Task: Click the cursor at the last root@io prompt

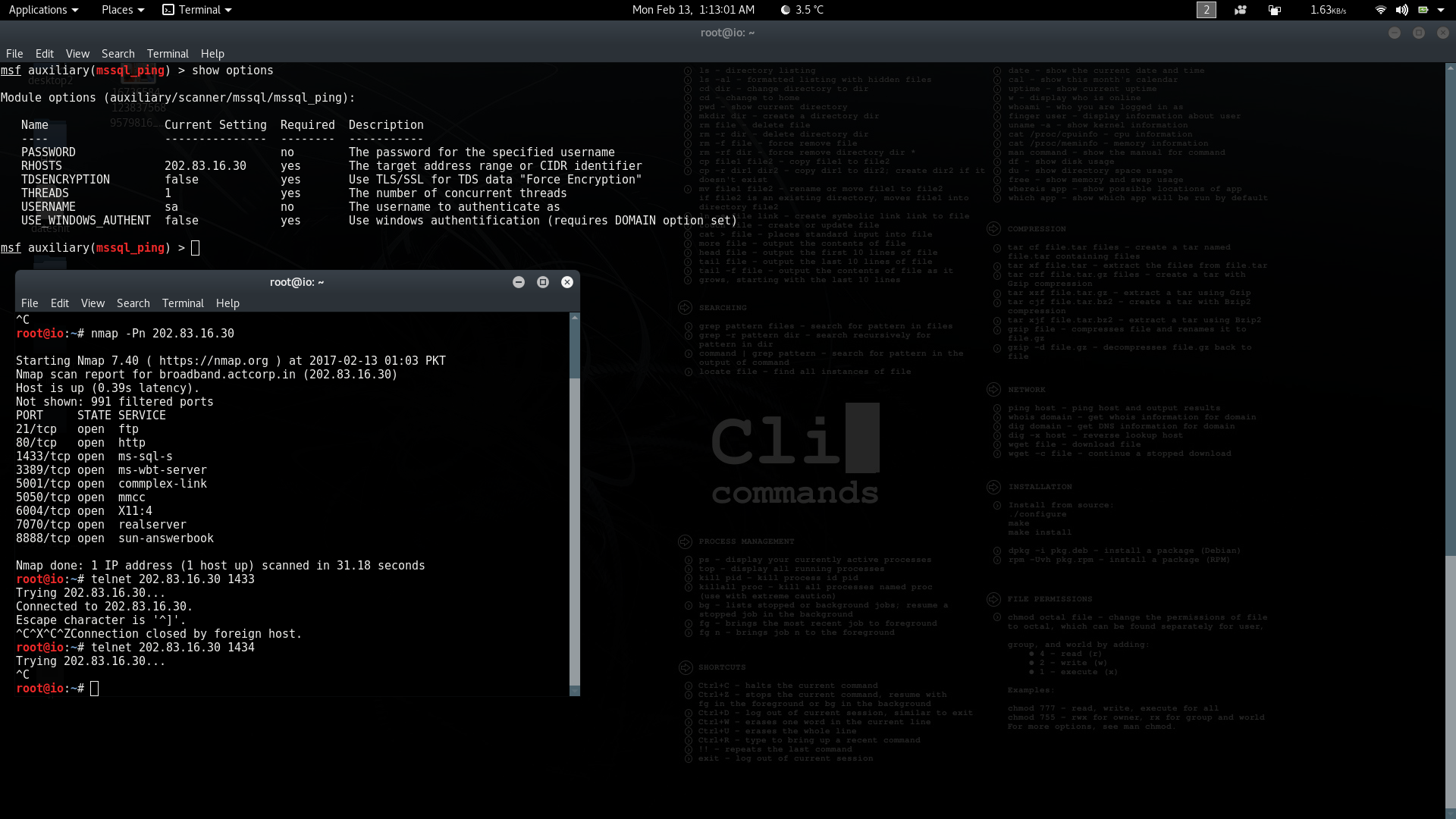Action: pos(95,689)
